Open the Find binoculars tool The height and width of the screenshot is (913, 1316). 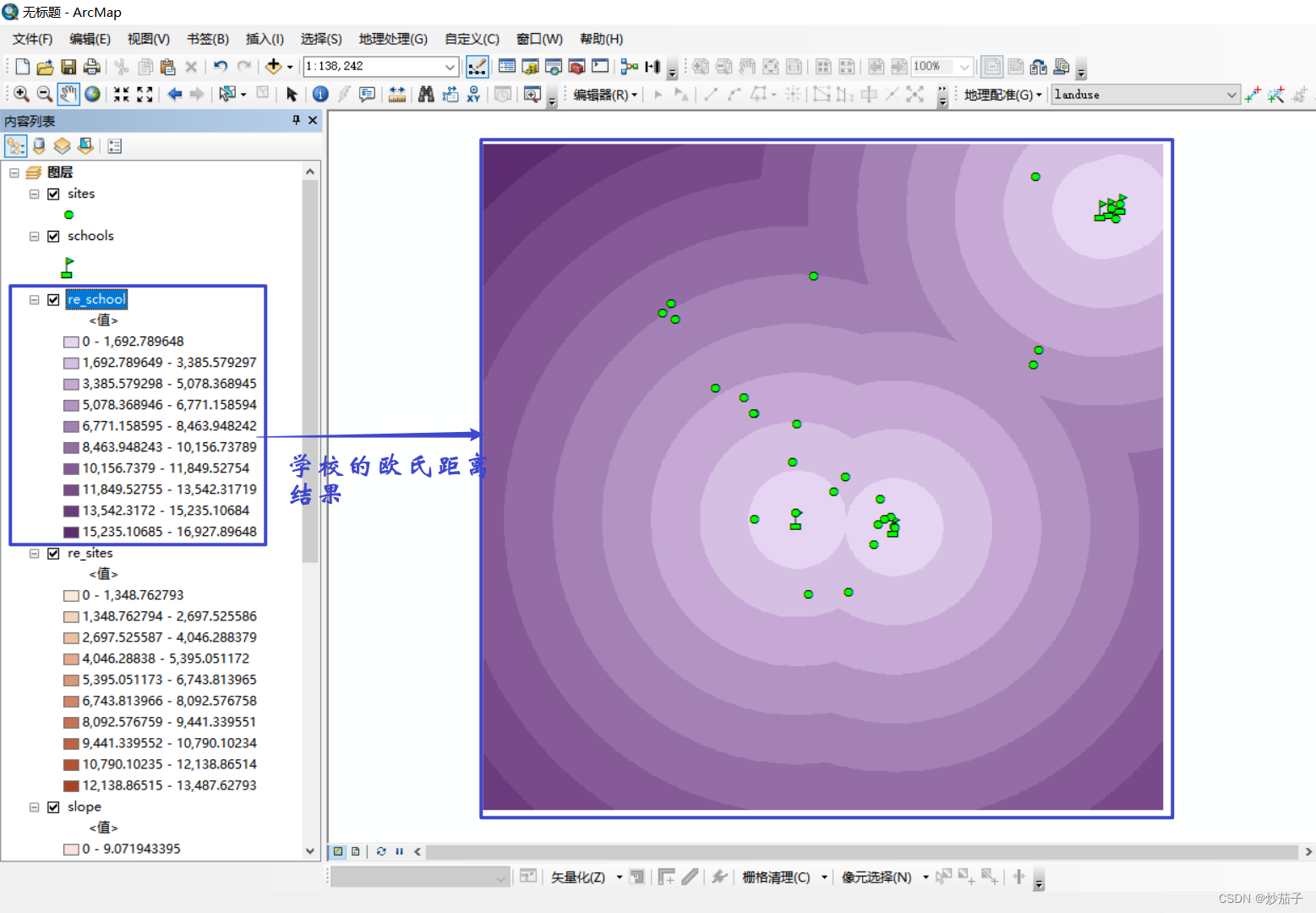coord(426,94)
